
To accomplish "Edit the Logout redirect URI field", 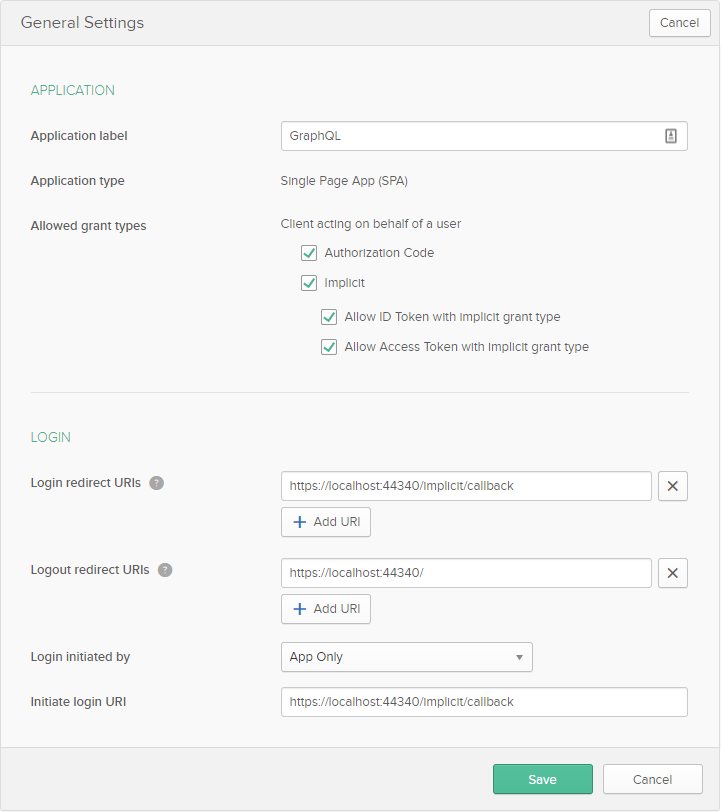I will point(466,573).
